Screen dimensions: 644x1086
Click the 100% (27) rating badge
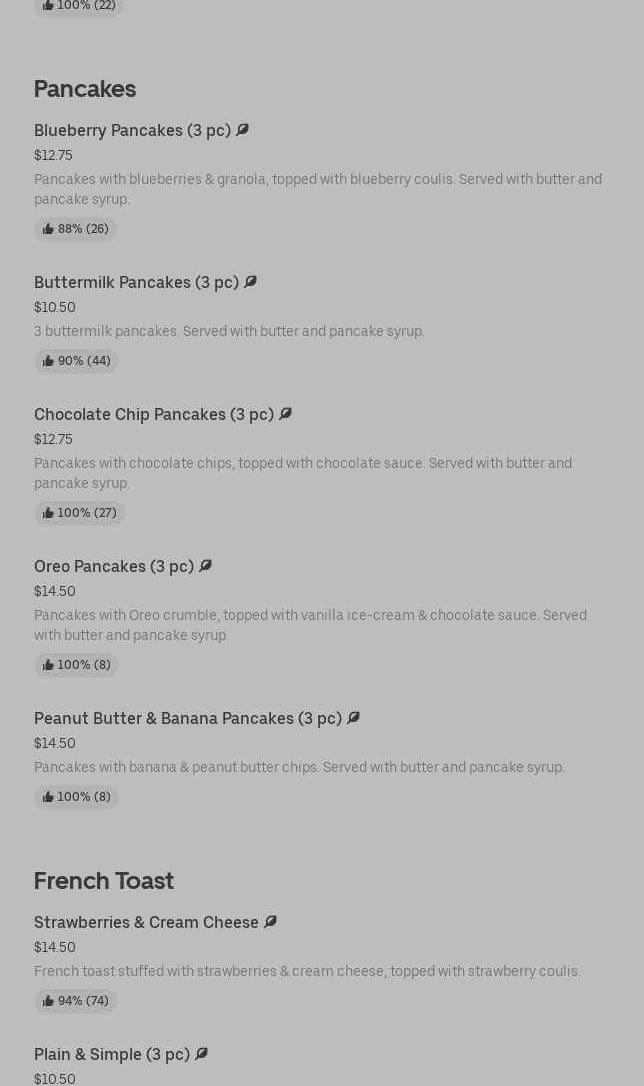coord(79,513)
